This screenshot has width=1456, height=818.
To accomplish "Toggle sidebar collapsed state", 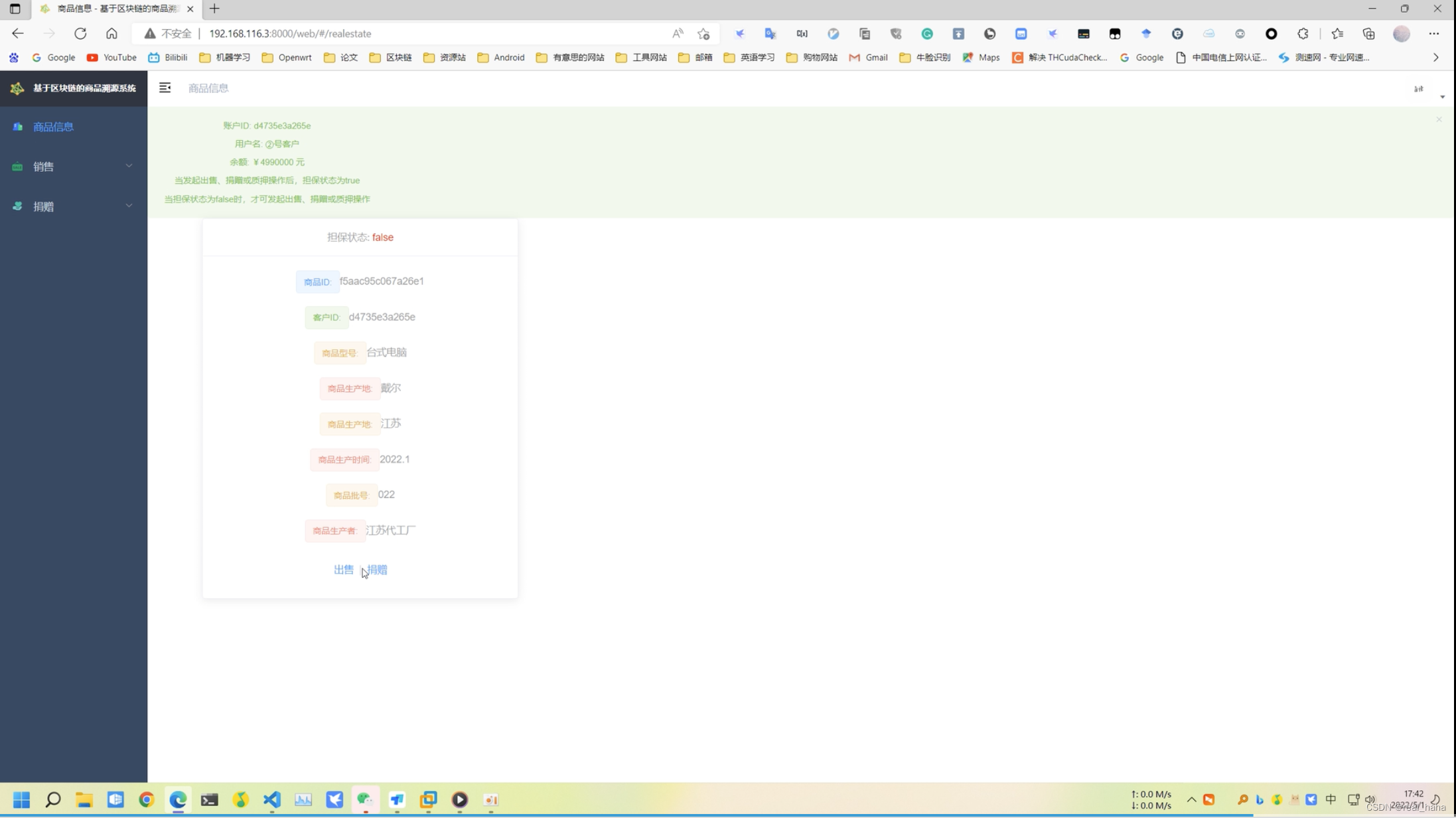I will coord(165,88).
